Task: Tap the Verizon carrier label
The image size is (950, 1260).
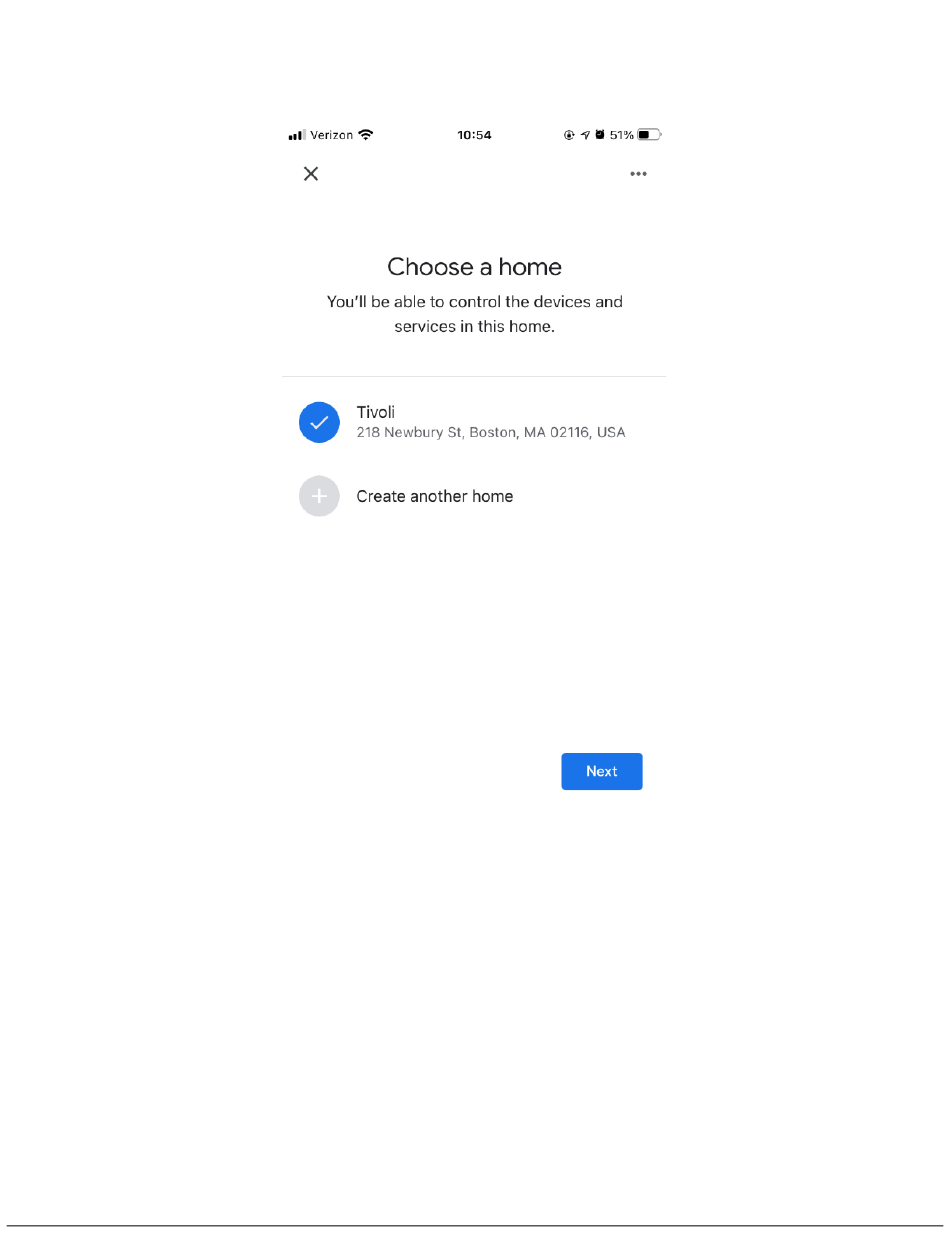Action: click(x=331, y=135)
